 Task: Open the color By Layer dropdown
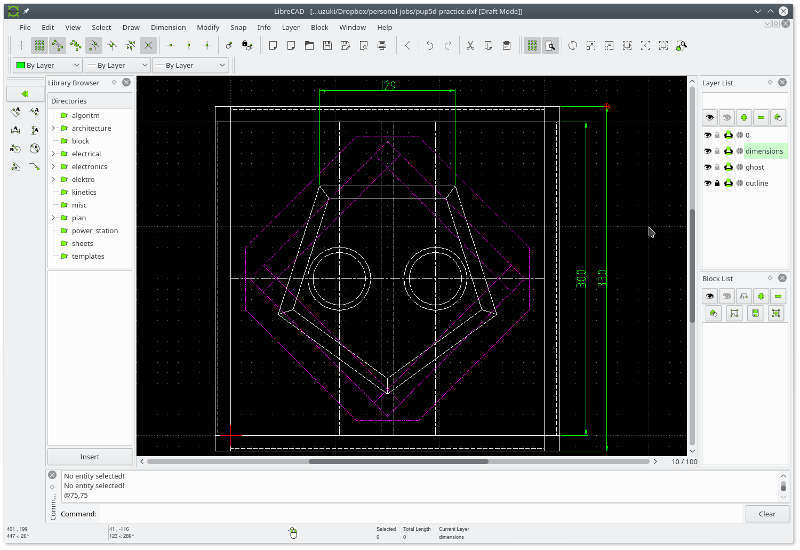[47, 65]
